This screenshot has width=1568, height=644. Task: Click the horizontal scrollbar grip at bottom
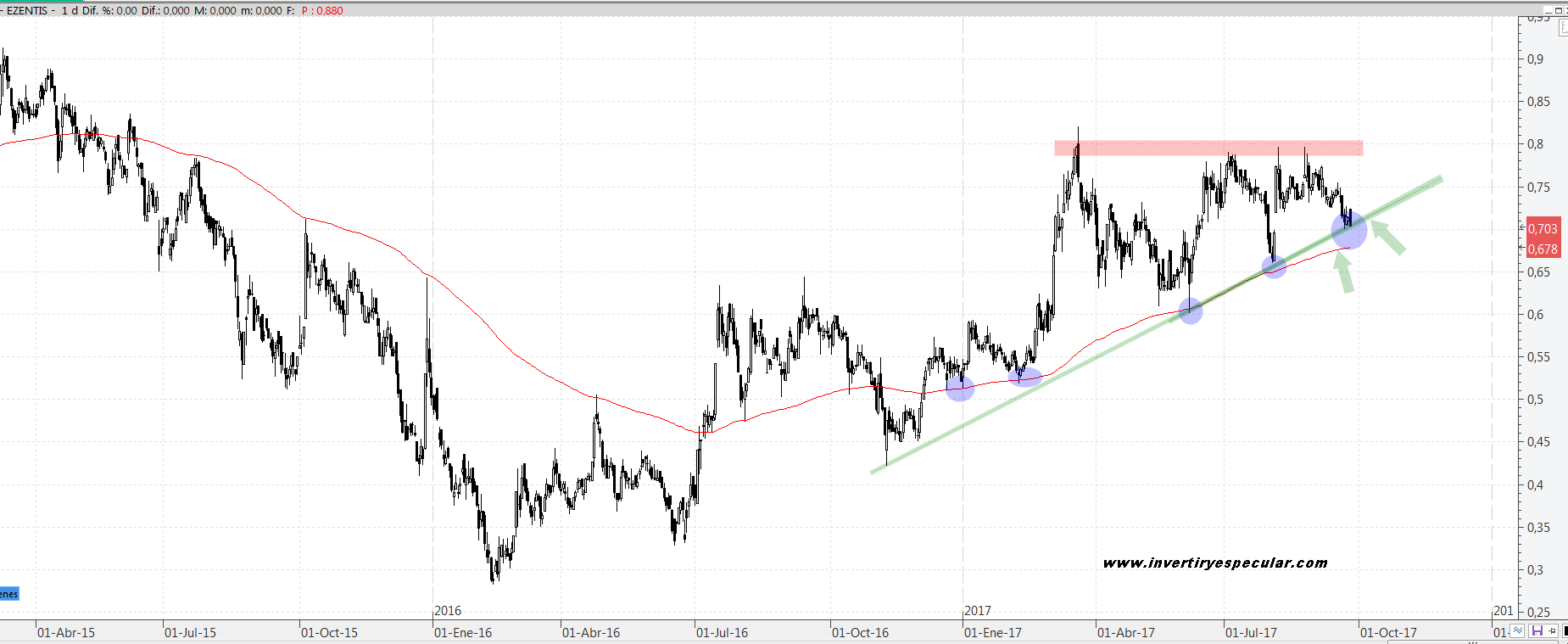tap(1473, 641)
